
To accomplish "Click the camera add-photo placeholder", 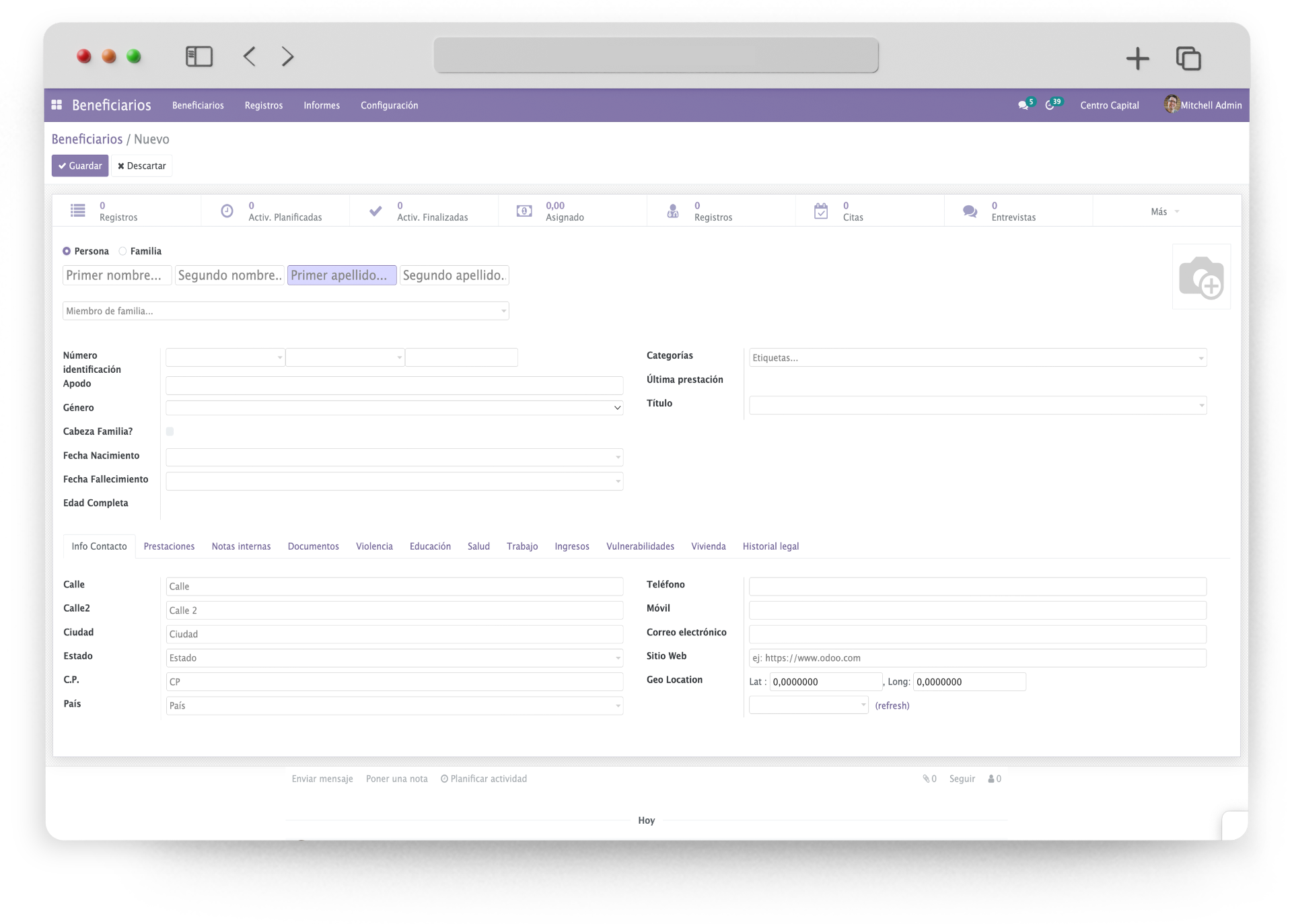I will [1201, 277].
